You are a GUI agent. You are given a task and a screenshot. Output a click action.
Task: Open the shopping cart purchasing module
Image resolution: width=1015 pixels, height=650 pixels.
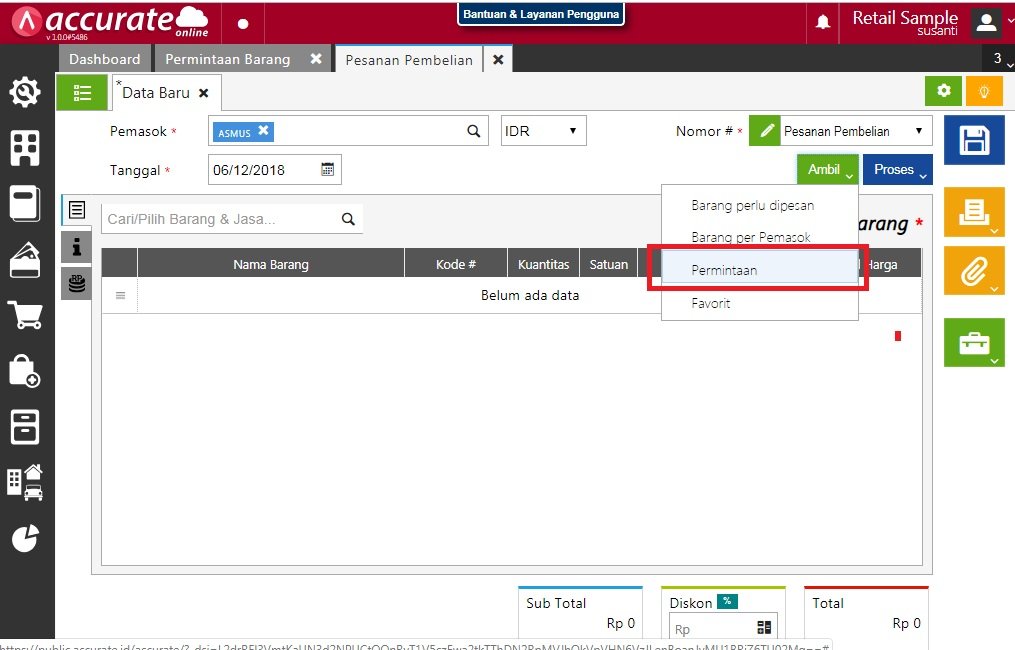click(25, 315)
